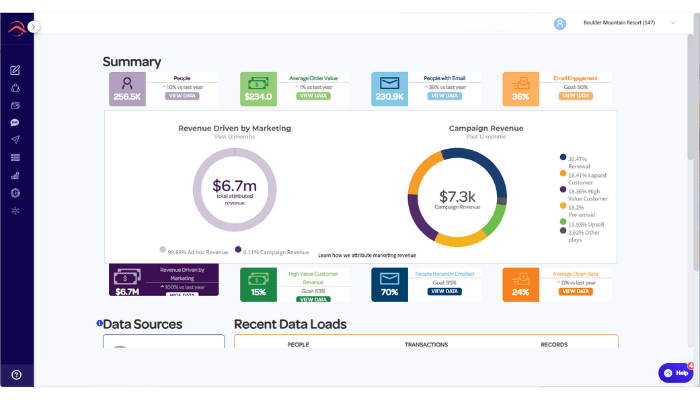Click the user avatar icon in header
Screen dimensions: 700x400
(560, 22)
